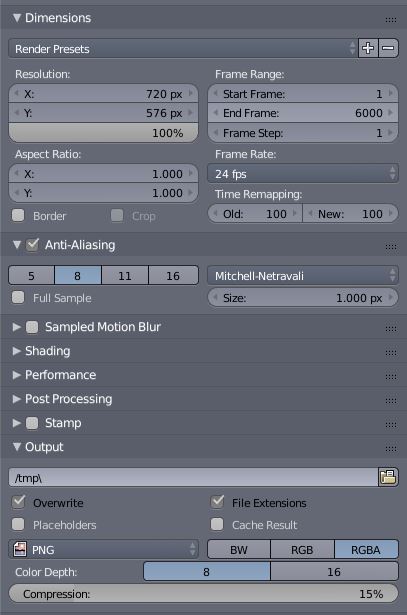Decrease Resolution X with left arrow
The image size is (407, 615).
coord(16,93)
